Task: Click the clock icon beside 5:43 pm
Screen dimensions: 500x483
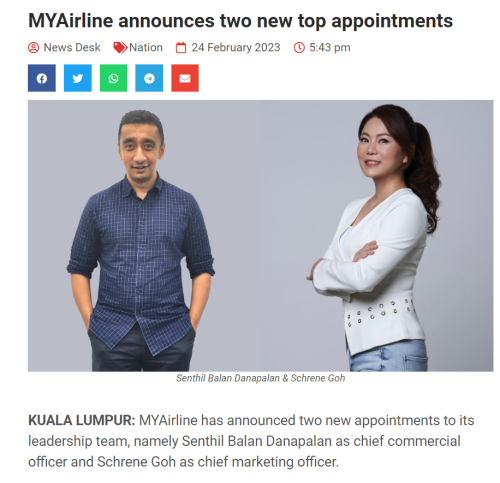Action: coord(299,48)
